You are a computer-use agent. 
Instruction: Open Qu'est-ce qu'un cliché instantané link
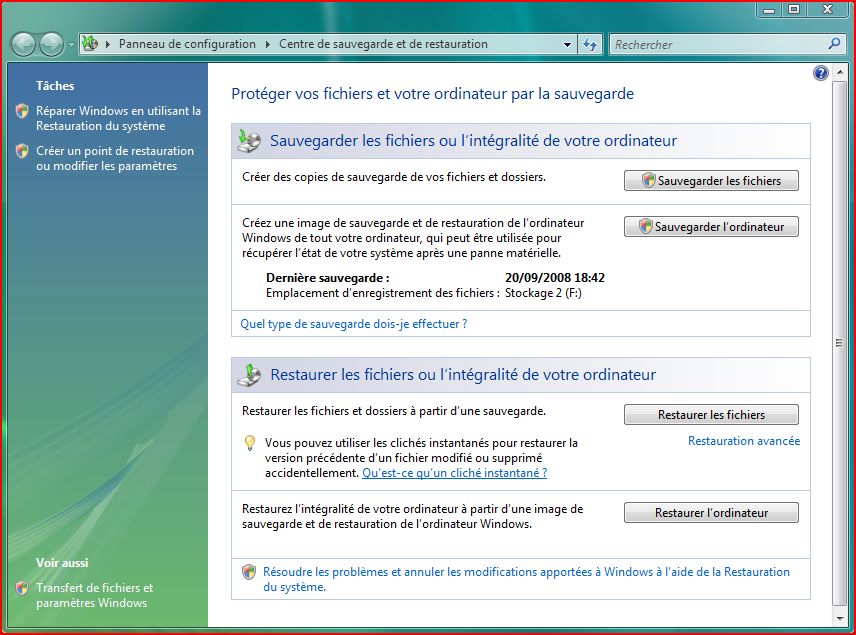454,473
